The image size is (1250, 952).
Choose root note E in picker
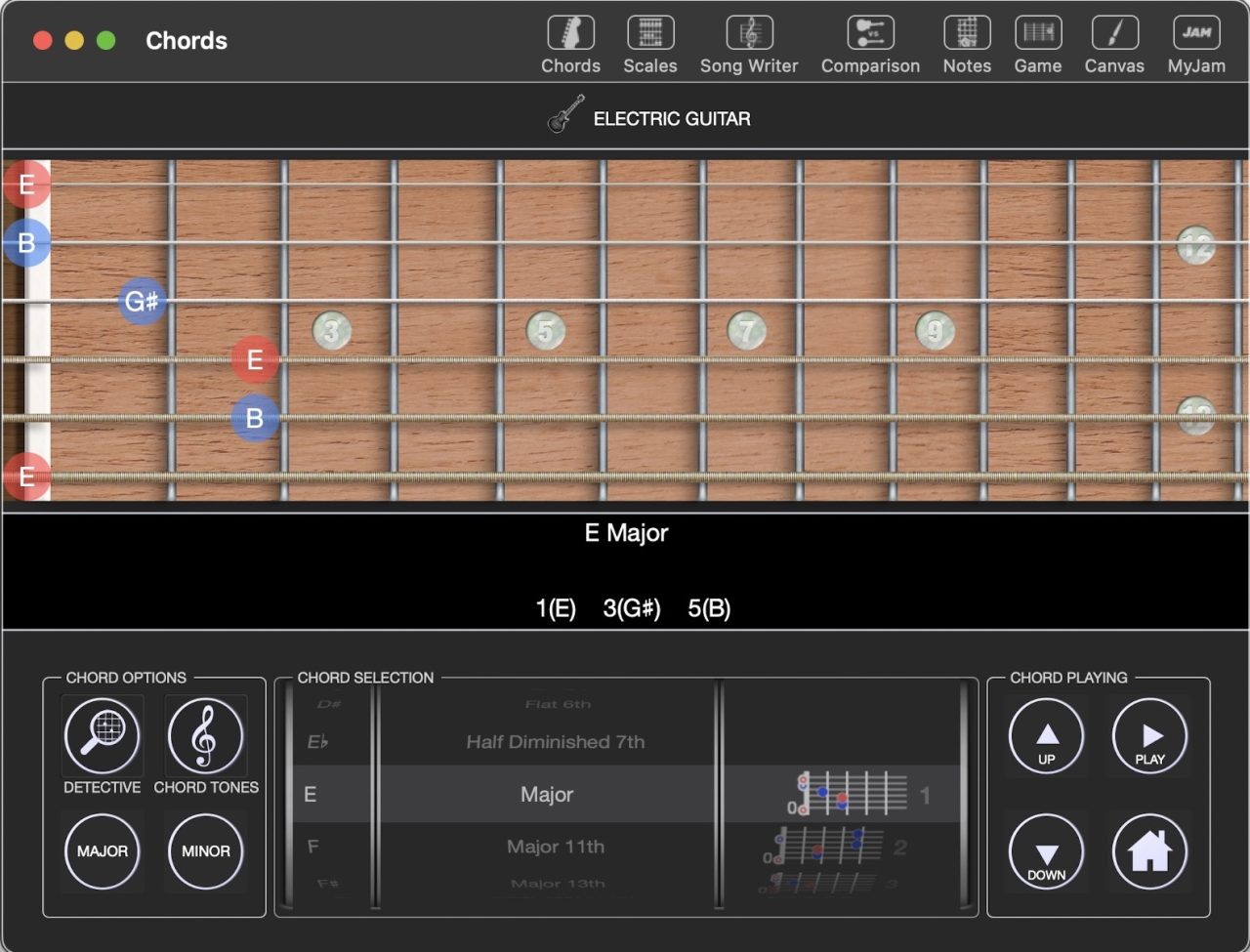coord(311,795)
